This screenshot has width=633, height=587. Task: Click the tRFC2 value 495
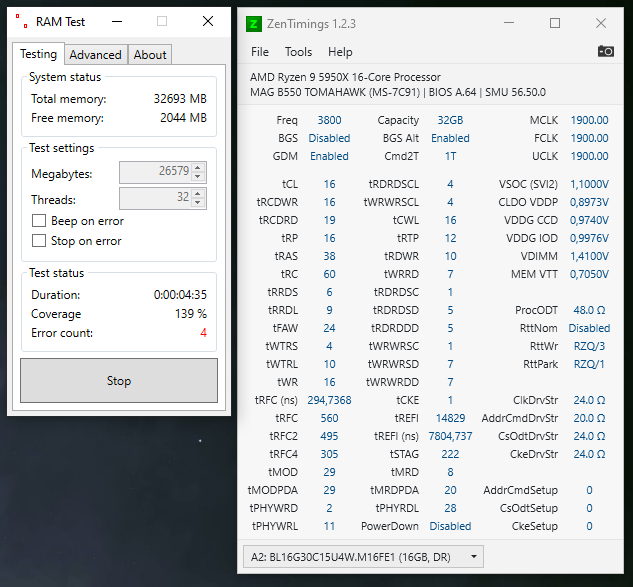click(329, 436)
